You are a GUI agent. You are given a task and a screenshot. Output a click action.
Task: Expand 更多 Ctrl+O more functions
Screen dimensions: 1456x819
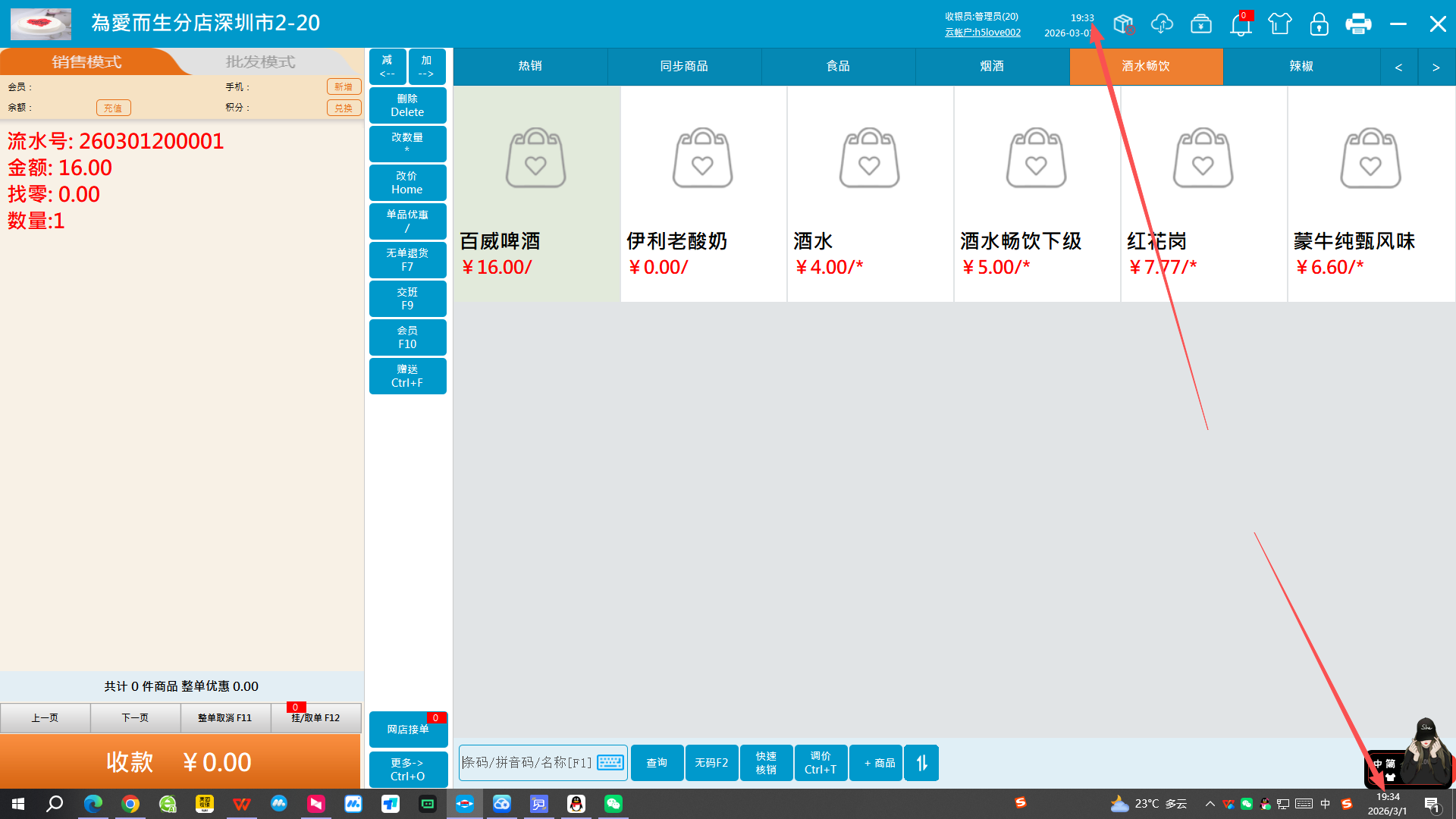click(x=408, y=770)
